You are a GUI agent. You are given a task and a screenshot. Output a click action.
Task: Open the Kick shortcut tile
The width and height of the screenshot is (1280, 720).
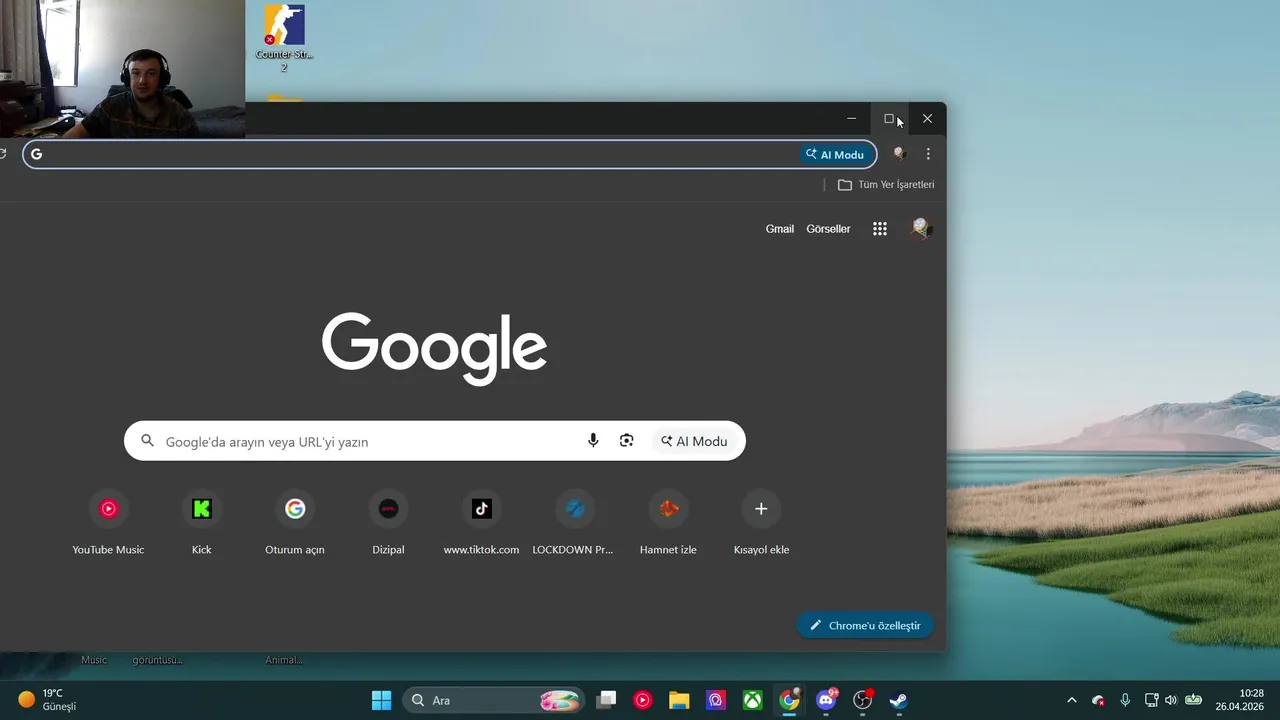click(201, 523)
